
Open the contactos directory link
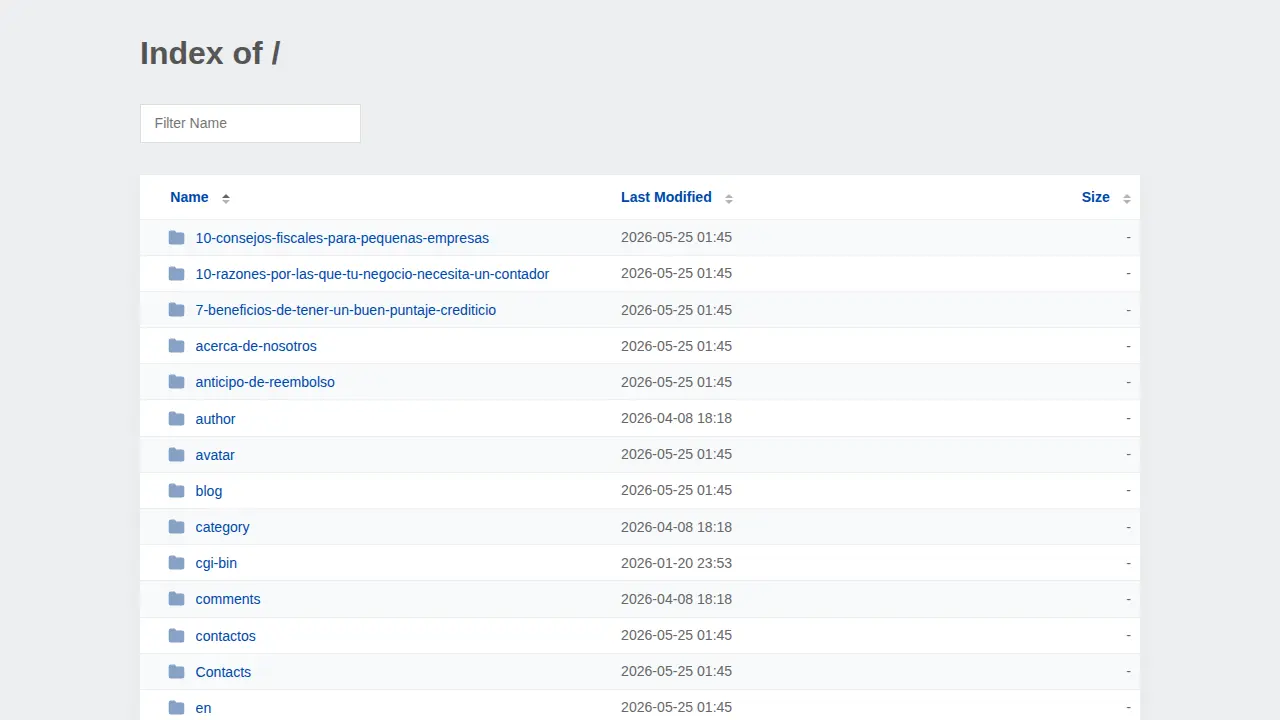coord(226,636)
